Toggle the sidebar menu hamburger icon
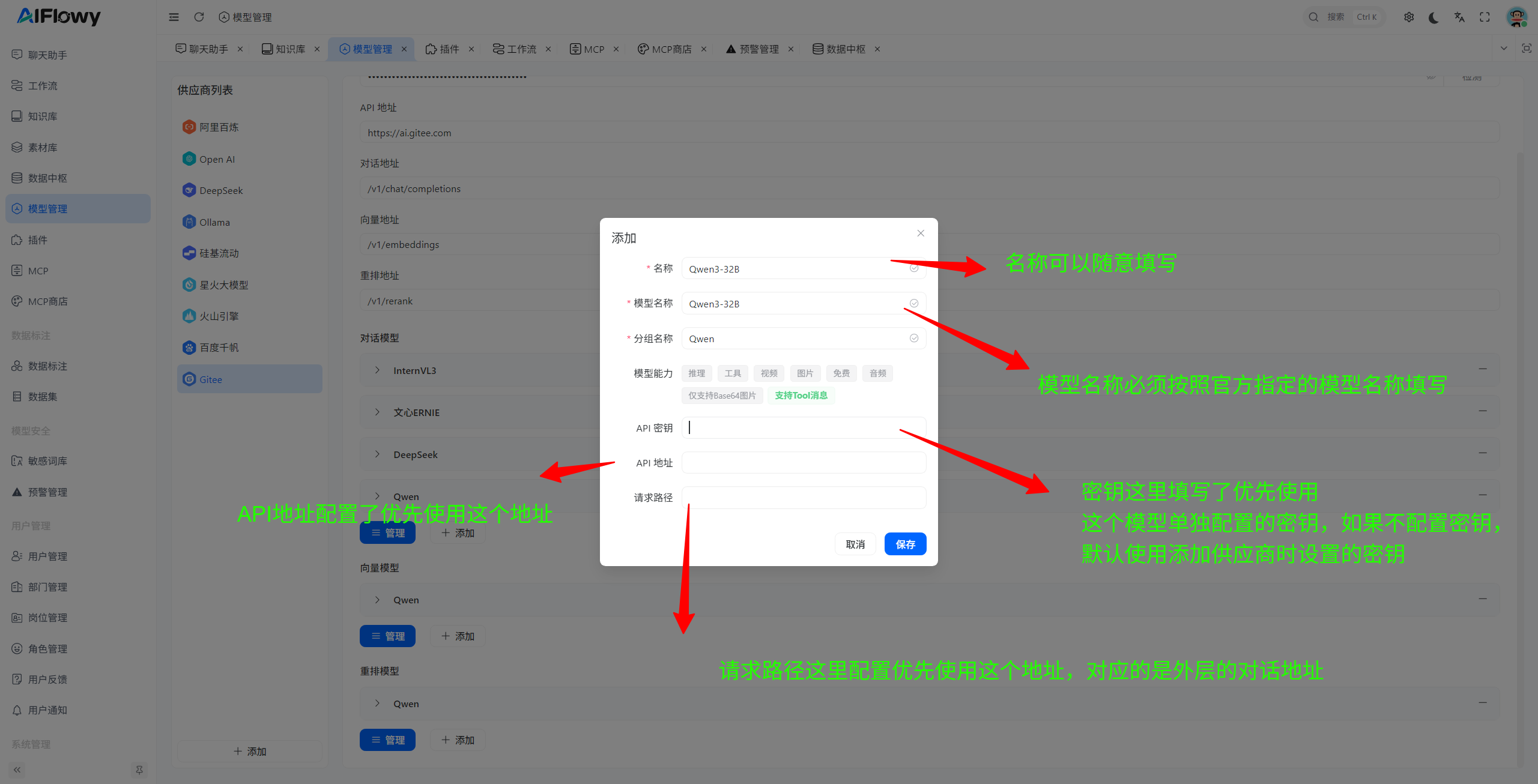Image resolution: width=1538 pixels, height=784 pixels. [x=174, y=17]
